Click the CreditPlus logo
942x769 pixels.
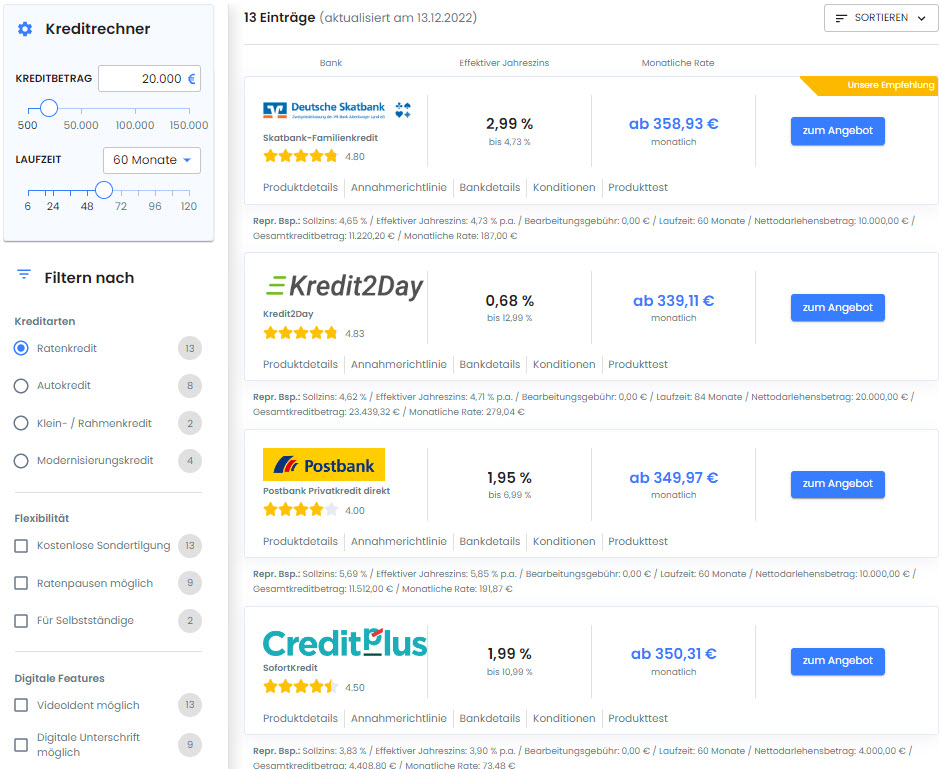pyautogui.click(x=345, y=643)
